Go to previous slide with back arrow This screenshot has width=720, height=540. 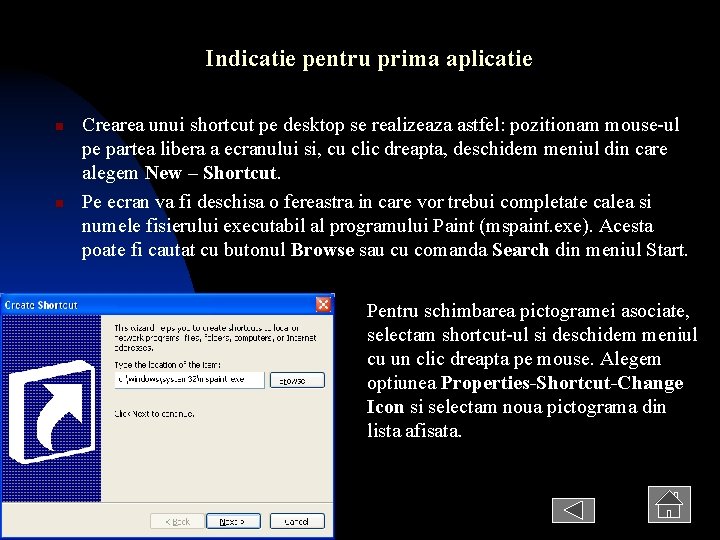point(573,510)
